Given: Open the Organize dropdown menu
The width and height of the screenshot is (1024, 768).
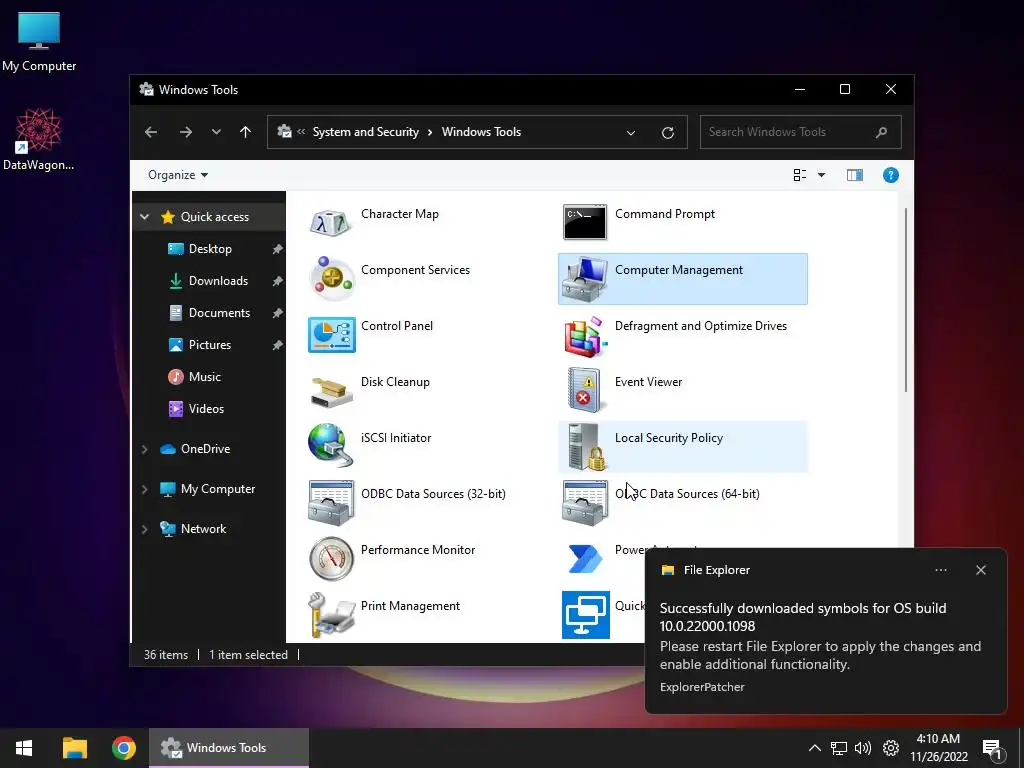Looking at the screenshot, I should (x=178, y=175).
